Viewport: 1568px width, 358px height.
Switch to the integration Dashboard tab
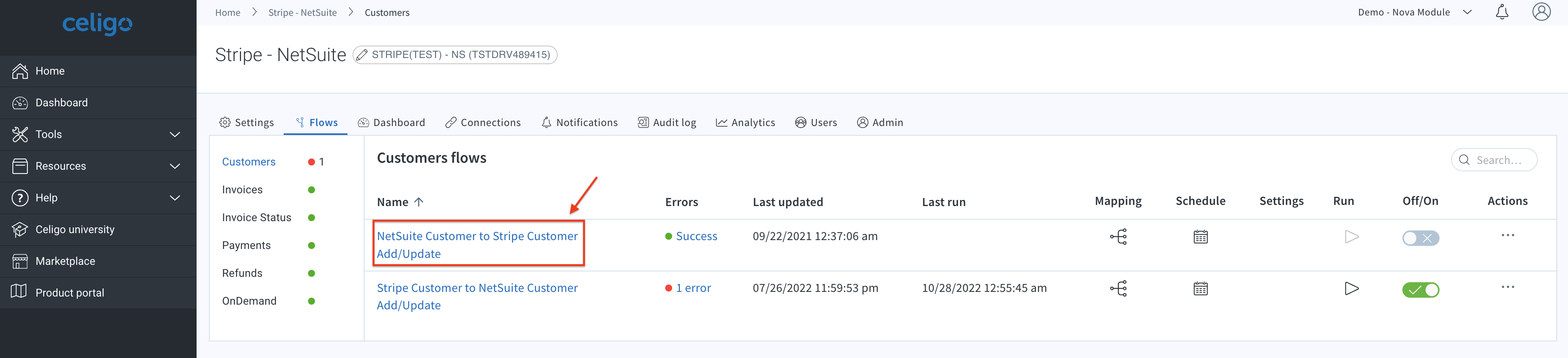pyautogui.click(x=391, y=122)
